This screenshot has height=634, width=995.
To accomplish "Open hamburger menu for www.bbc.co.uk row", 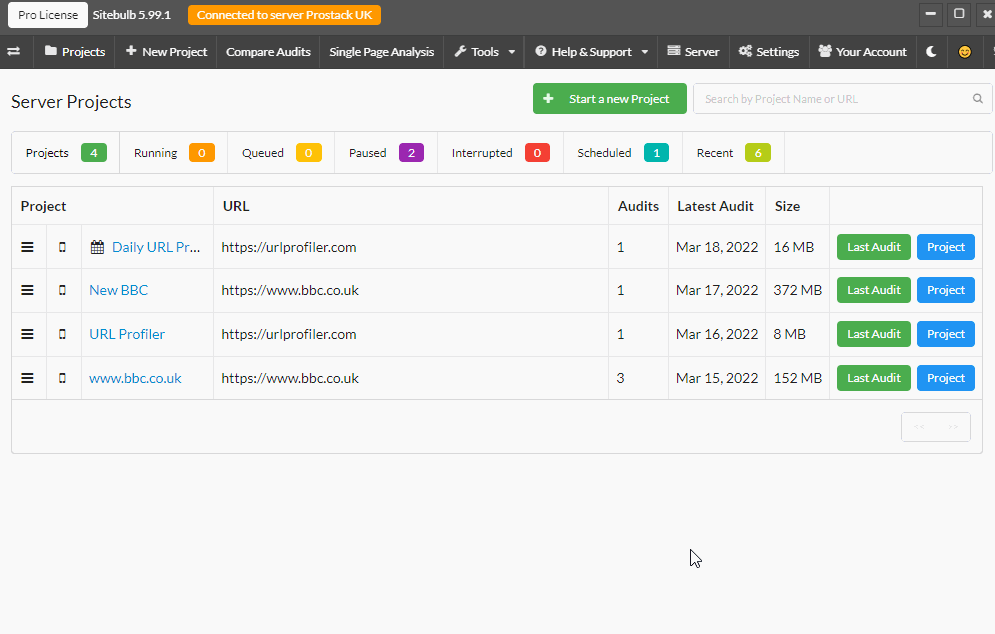I will [x=27, y=378].
